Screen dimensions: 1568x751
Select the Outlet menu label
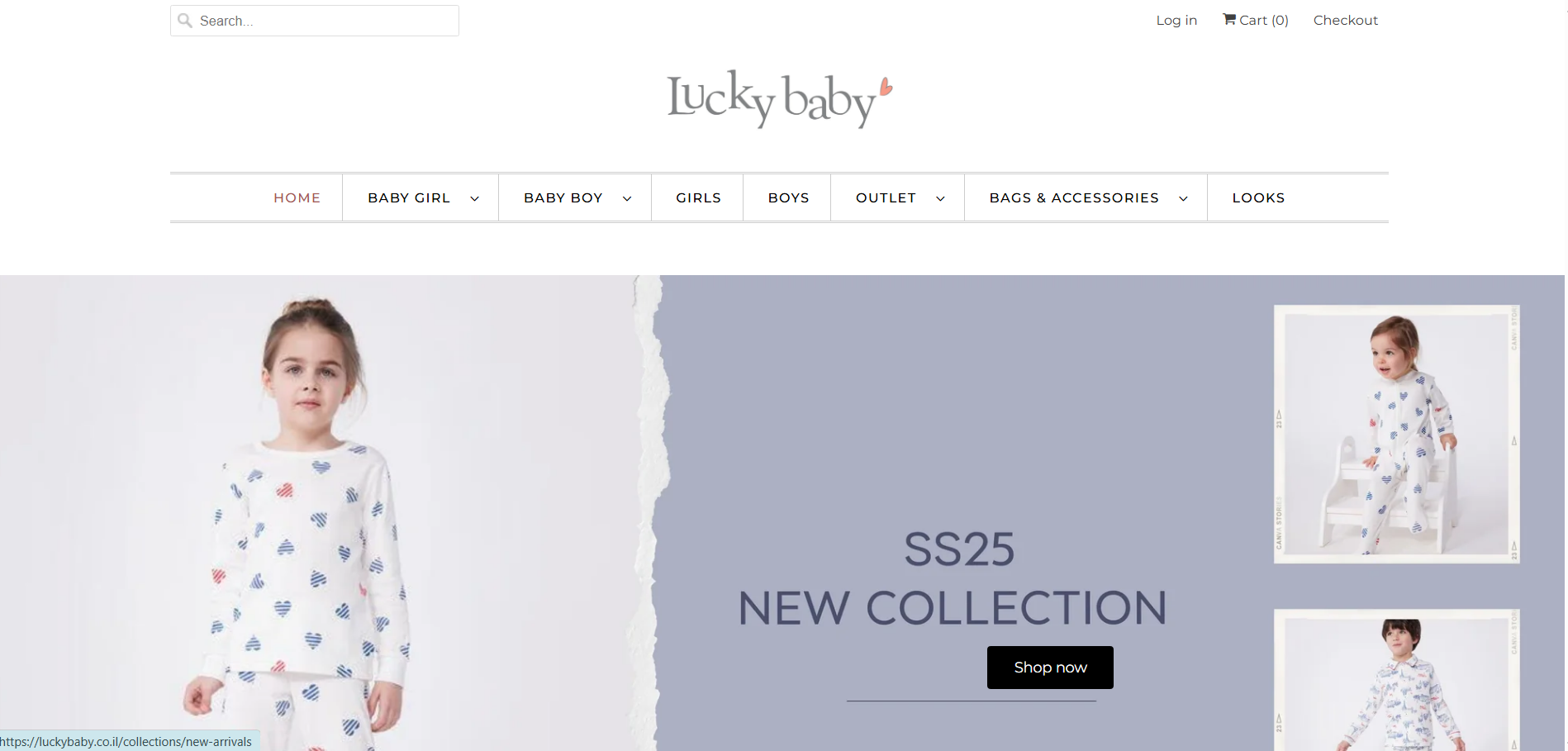point(886,198)
